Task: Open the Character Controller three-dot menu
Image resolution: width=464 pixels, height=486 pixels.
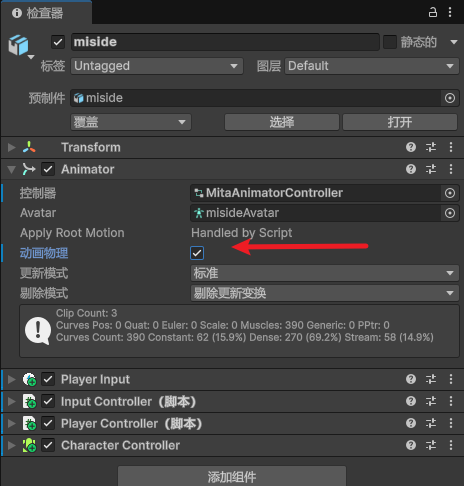Action: 451,445
